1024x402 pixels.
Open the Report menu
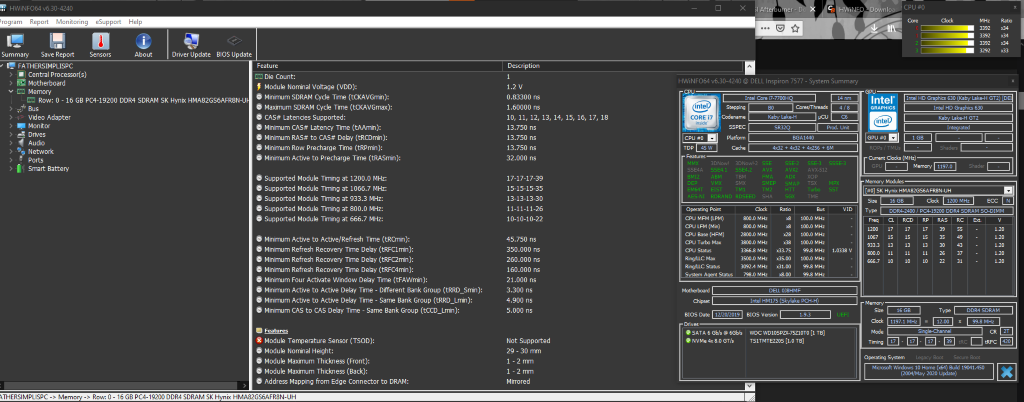(39, 22)
